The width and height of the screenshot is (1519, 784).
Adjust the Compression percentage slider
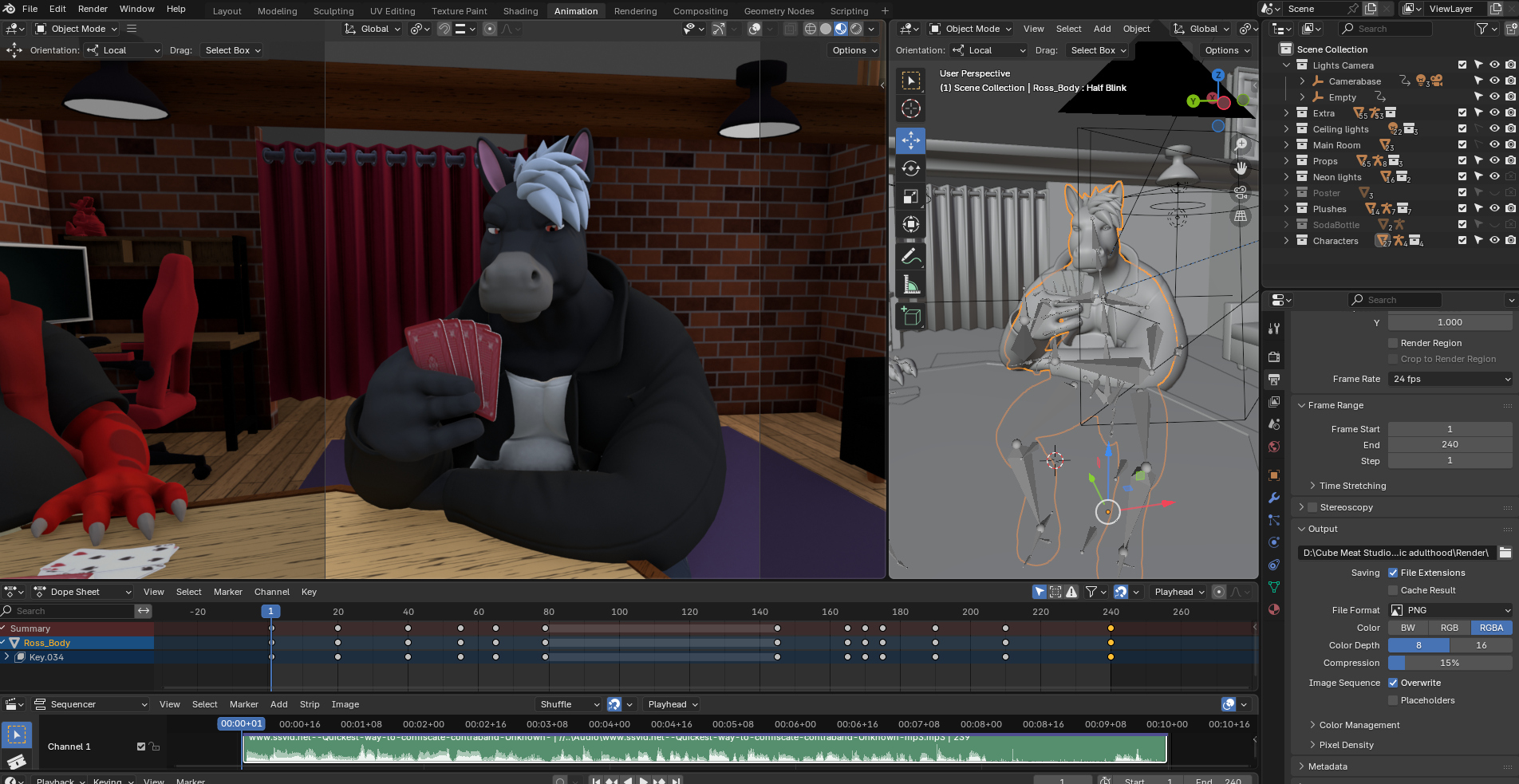click(x=1449, y=663)
